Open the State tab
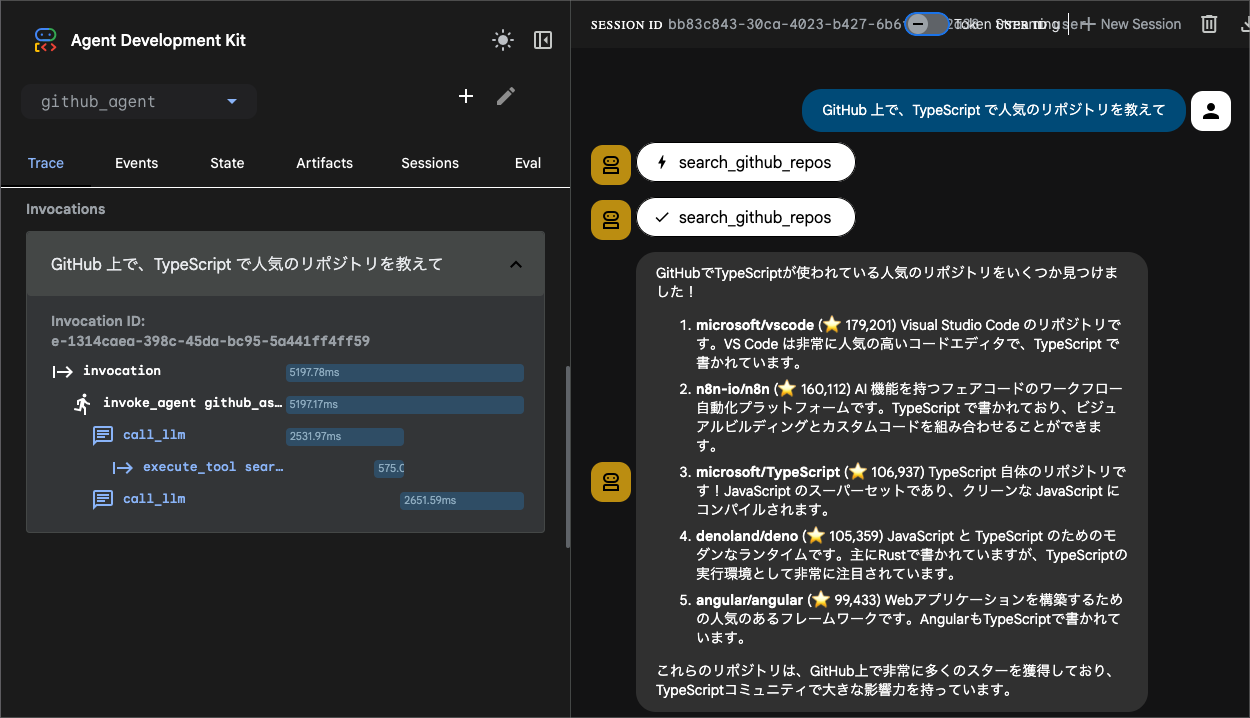 [x=227, y=163]
